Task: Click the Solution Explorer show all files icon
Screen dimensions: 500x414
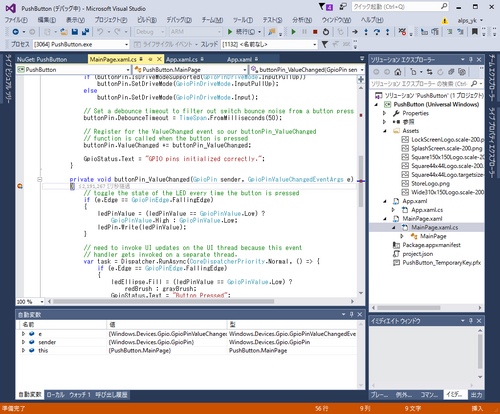Action: pos(462,72)
